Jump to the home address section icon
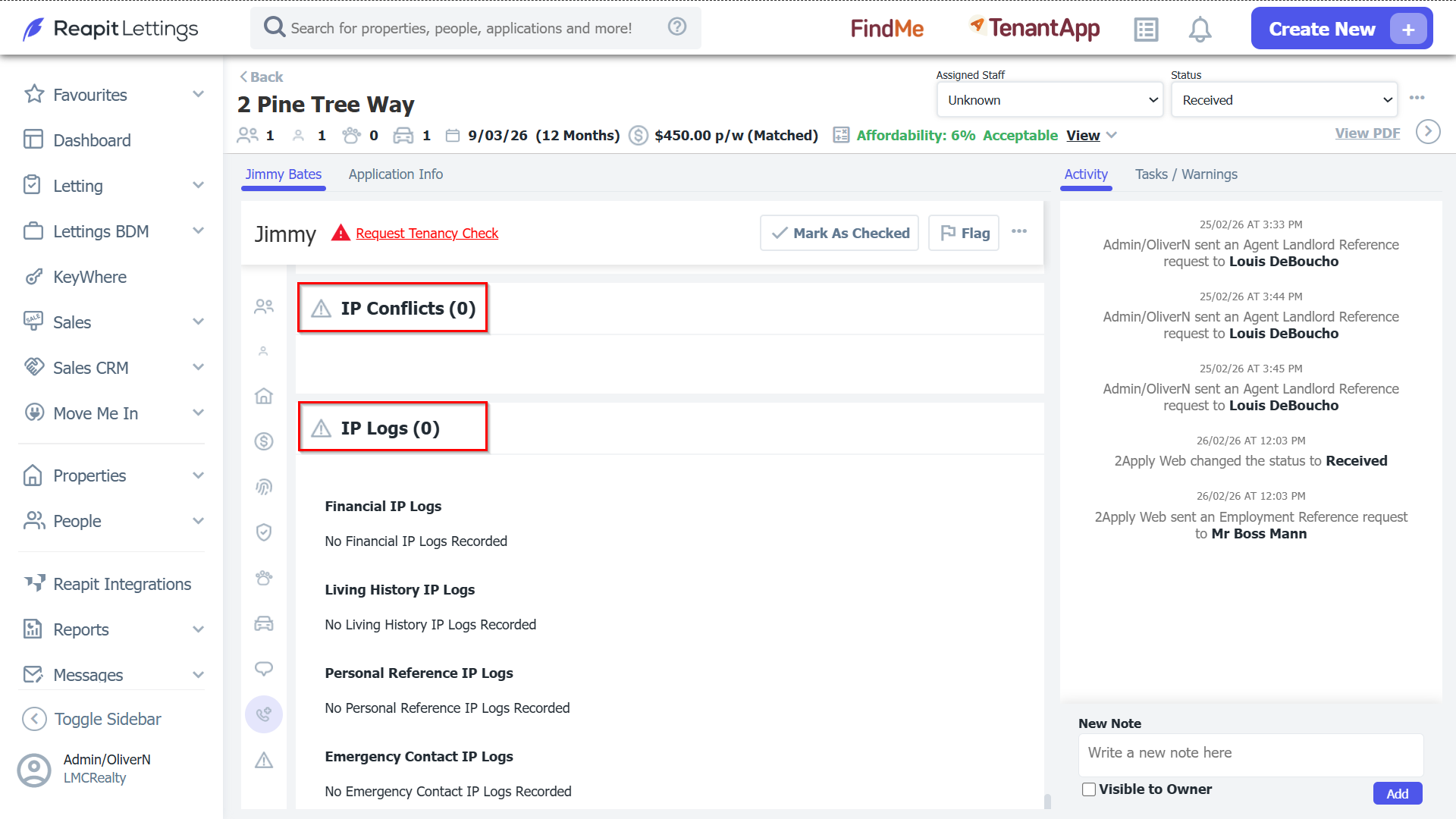The image size is (1456, 819). (x=264, y=396)
